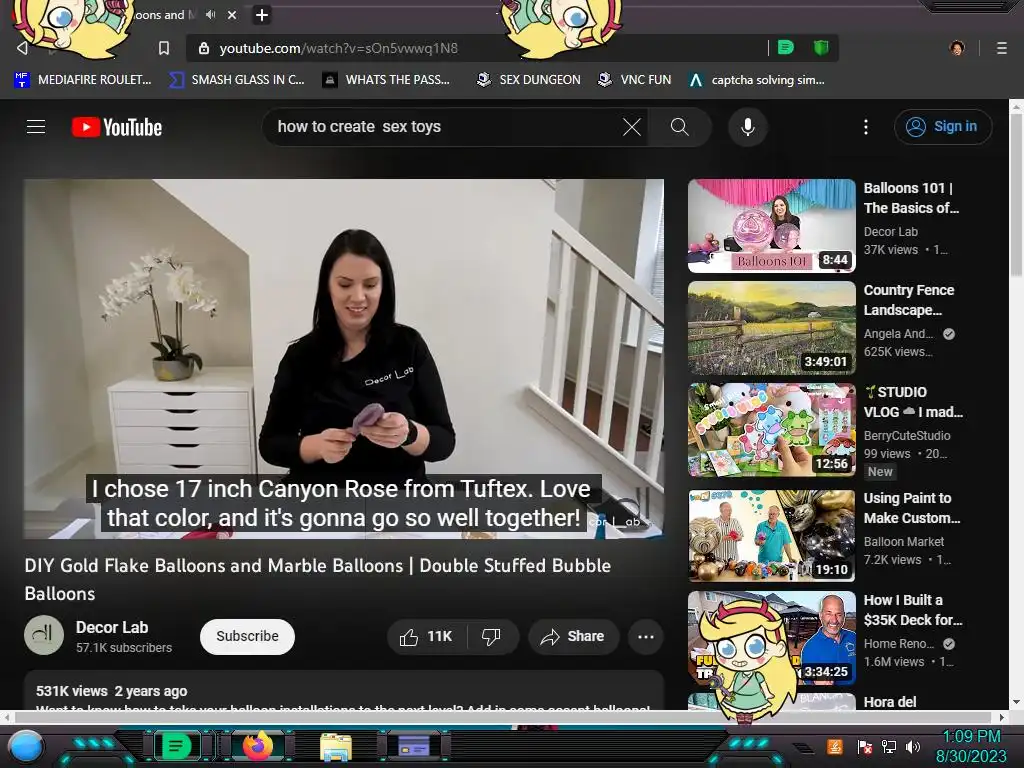Viewport: 1024px width, 768px height.
Task: Open the green shield extension icon
Action: (821, 48)
